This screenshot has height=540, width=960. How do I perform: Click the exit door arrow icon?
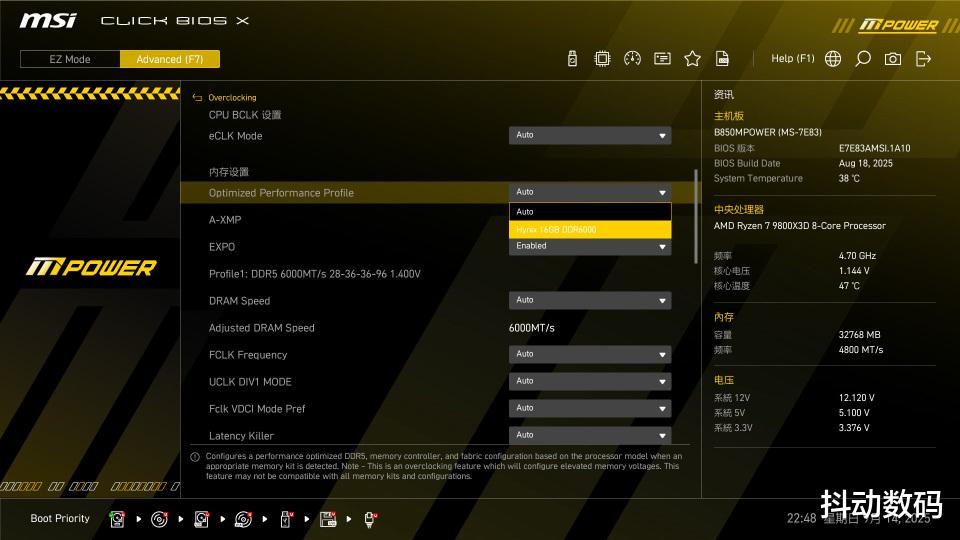click(x=923, y=59)
